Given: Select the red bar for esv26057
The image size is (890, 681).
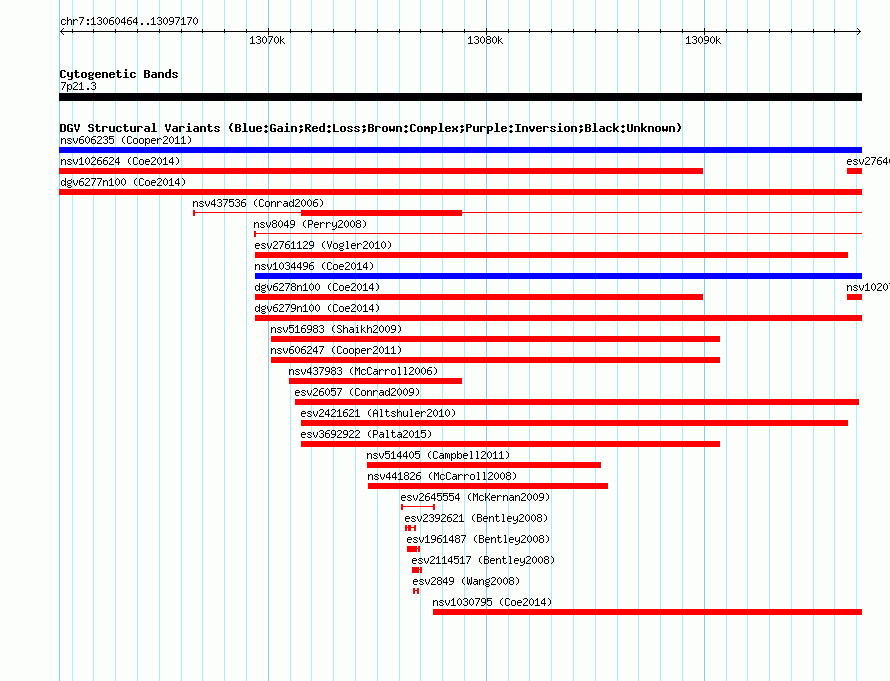Looking at the screenshot, I should tap(577, 402).
